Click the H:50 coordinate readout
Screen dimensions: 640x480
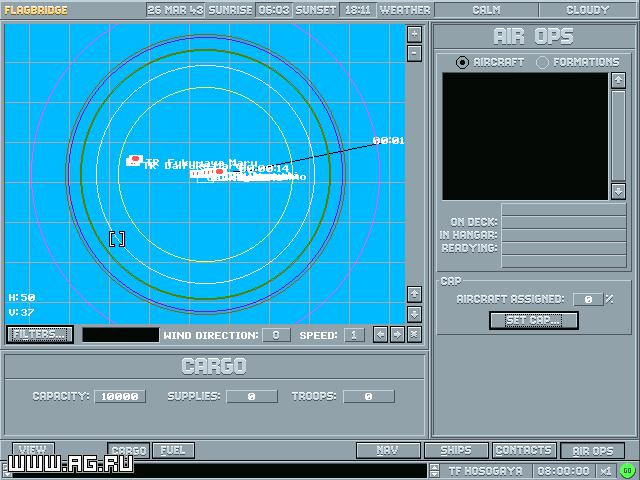click(x=22, y=298)
